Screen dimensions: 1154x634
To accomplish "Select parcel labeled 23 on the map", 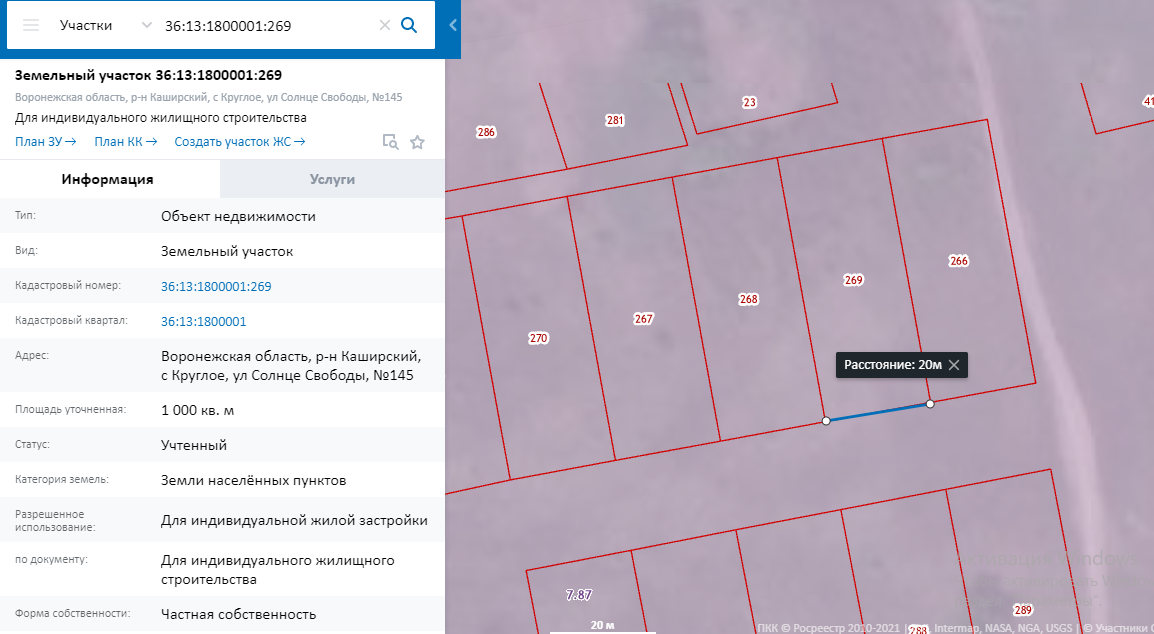I will point(749,102).
